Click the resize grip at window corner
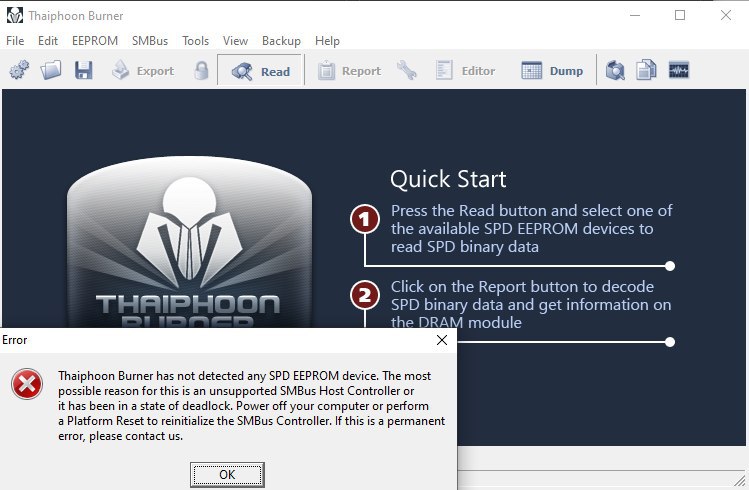The image size is (749, 490). point(740,481)
